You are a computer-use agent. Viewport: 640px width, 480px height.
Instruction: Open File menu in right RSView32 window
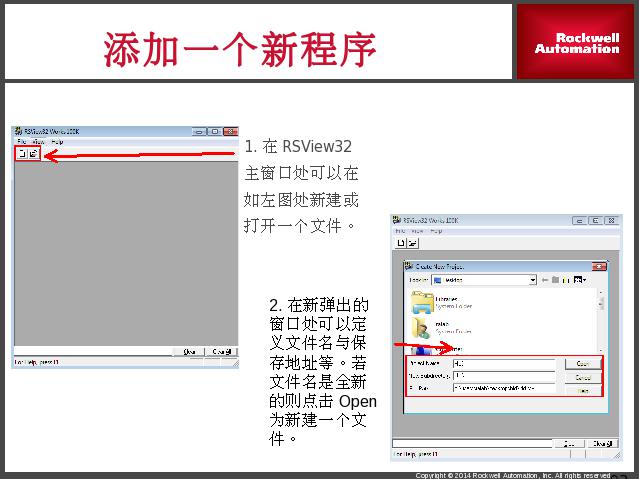(400, 231)
